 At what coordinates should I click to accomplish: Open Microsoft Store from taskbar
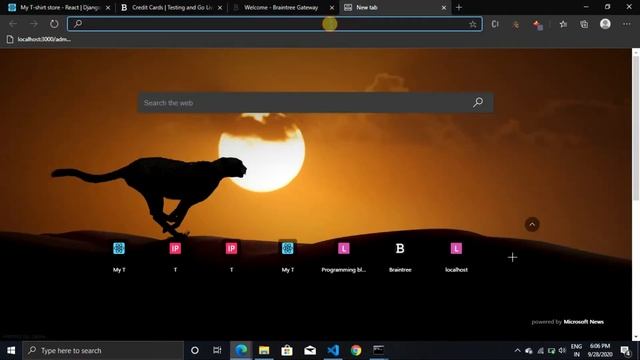[287, 350]
